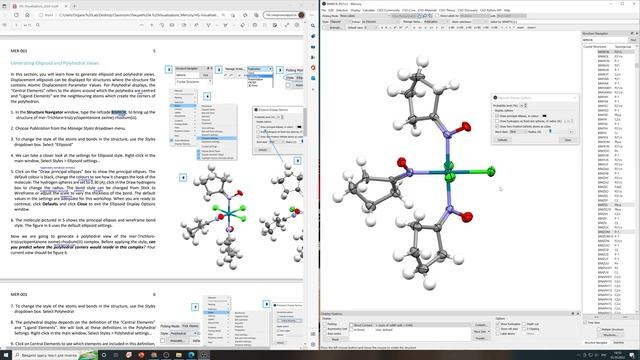Click Defaults in Ellipsoid Display Options

[502, 140]
